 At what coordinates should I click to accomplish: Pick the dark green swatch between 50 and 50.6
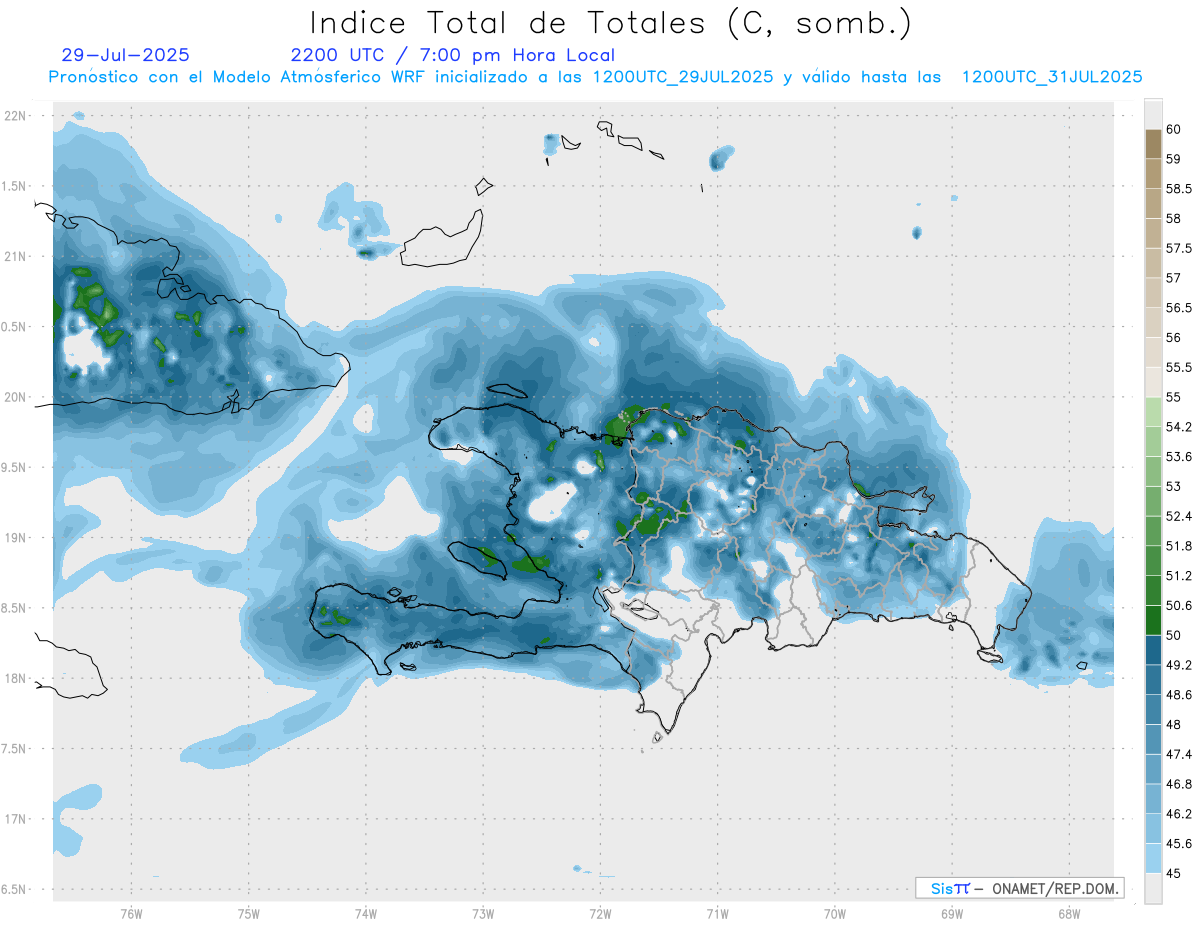click(1153, 620)
